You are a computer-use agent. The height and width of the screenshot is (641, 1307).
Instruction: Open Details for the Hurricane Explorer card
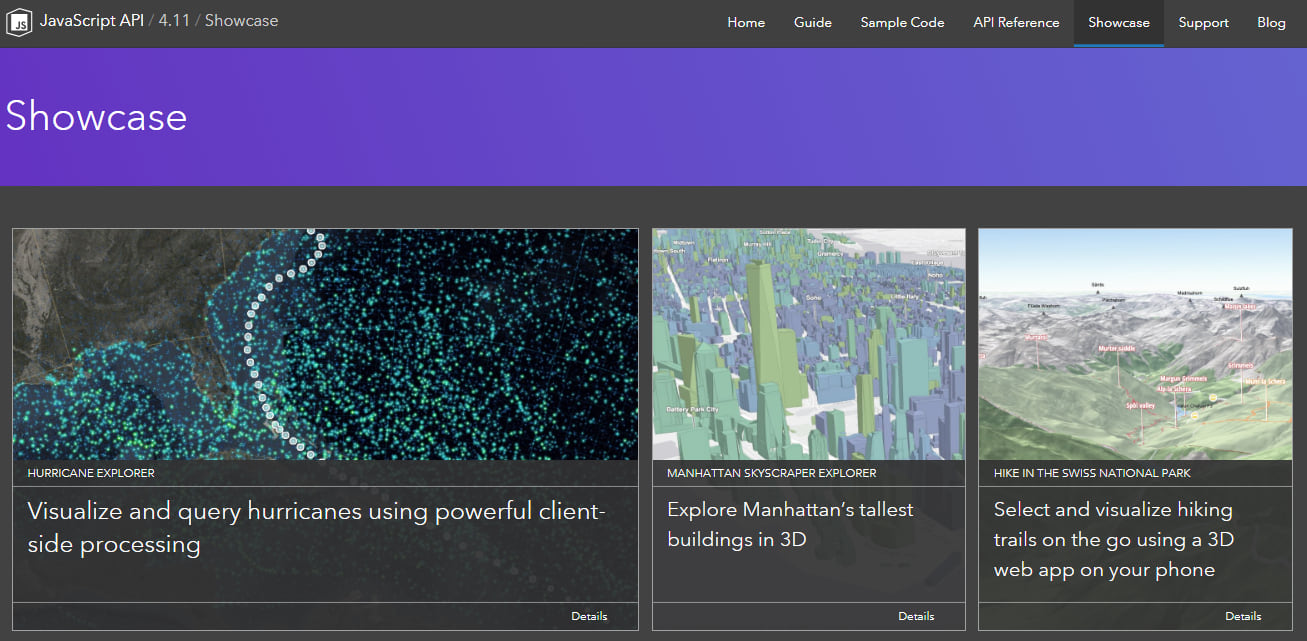(589, 616)
